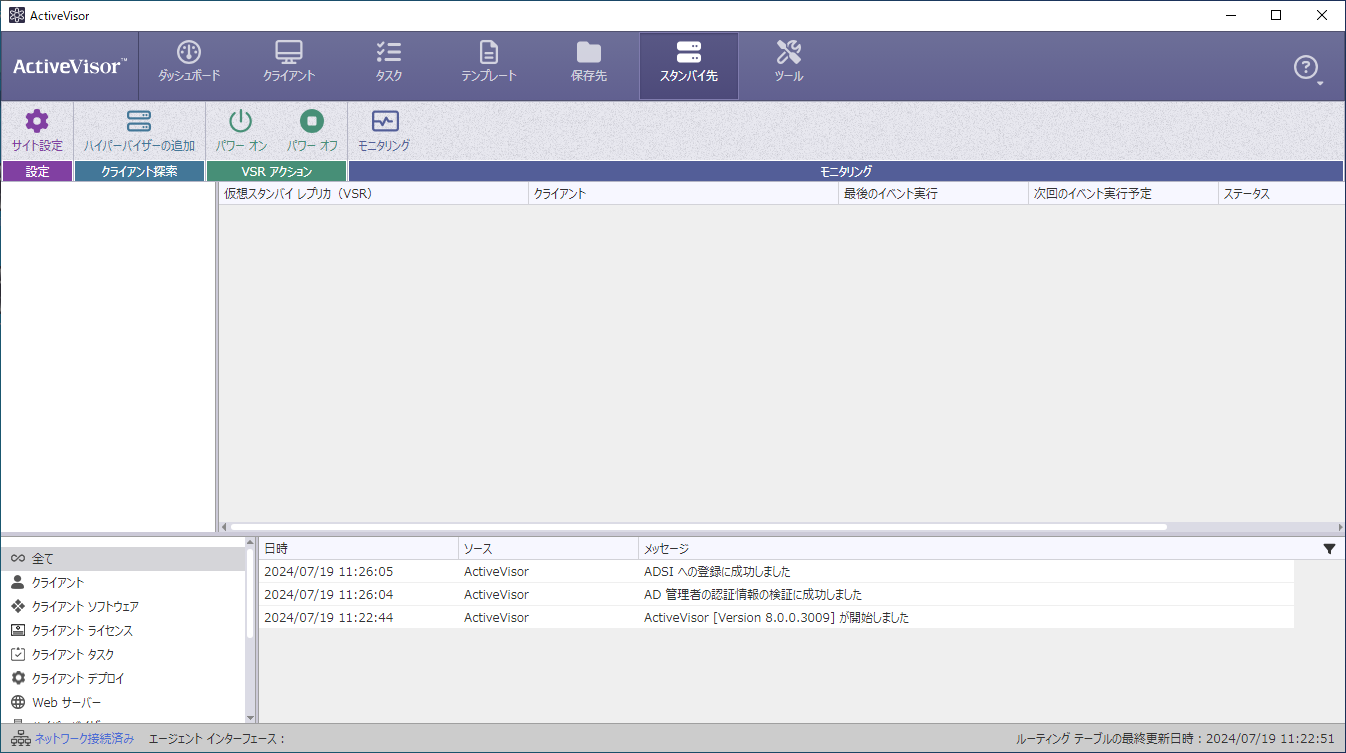The image size is (1346, 753).
Task: Click the timestamp 2024/07/19 11:26:05
Action: pyautogui.click(x=328, y=572)
